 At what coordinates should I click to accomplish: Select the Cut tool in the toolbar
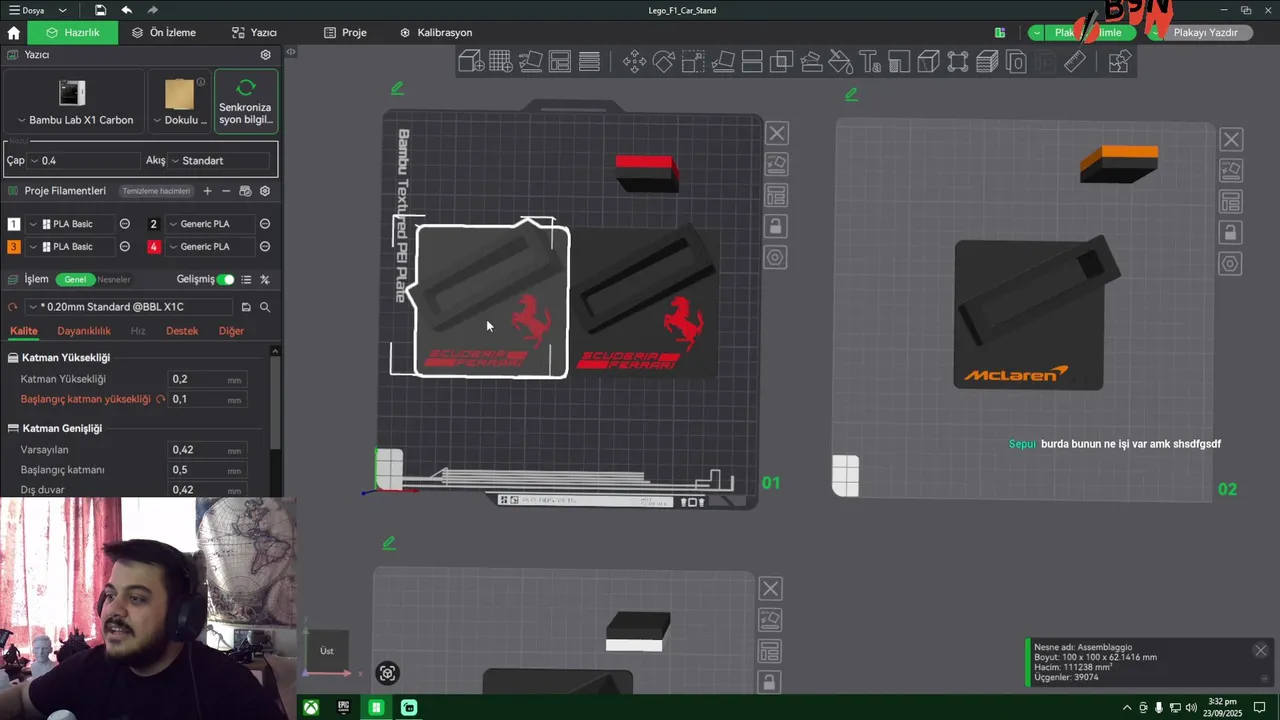(752, 62)
